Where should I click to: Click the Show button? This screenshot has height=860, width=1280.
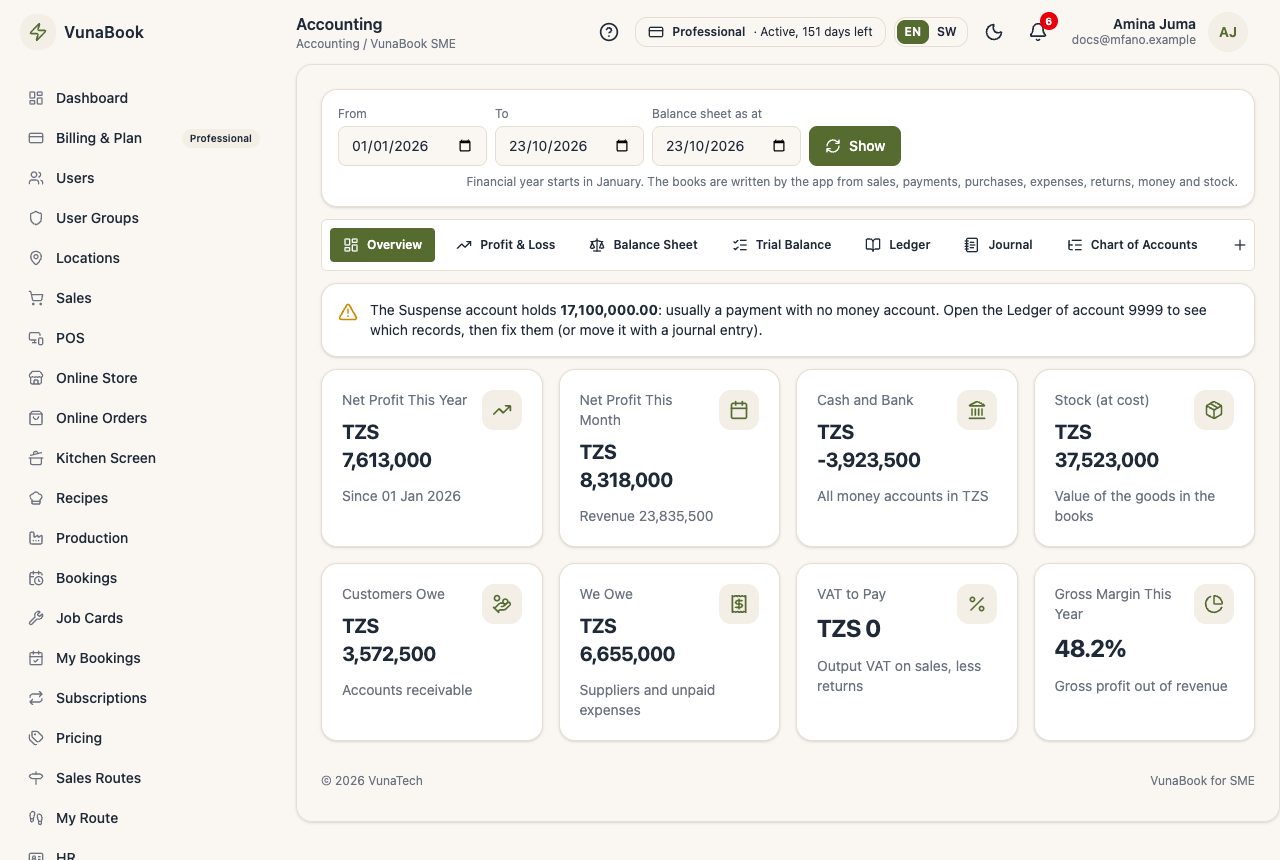(855, 146)
